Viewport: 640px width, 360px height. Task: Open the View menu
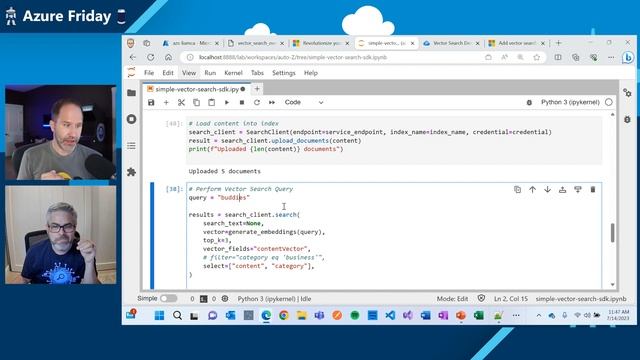[x=189, y=73]
